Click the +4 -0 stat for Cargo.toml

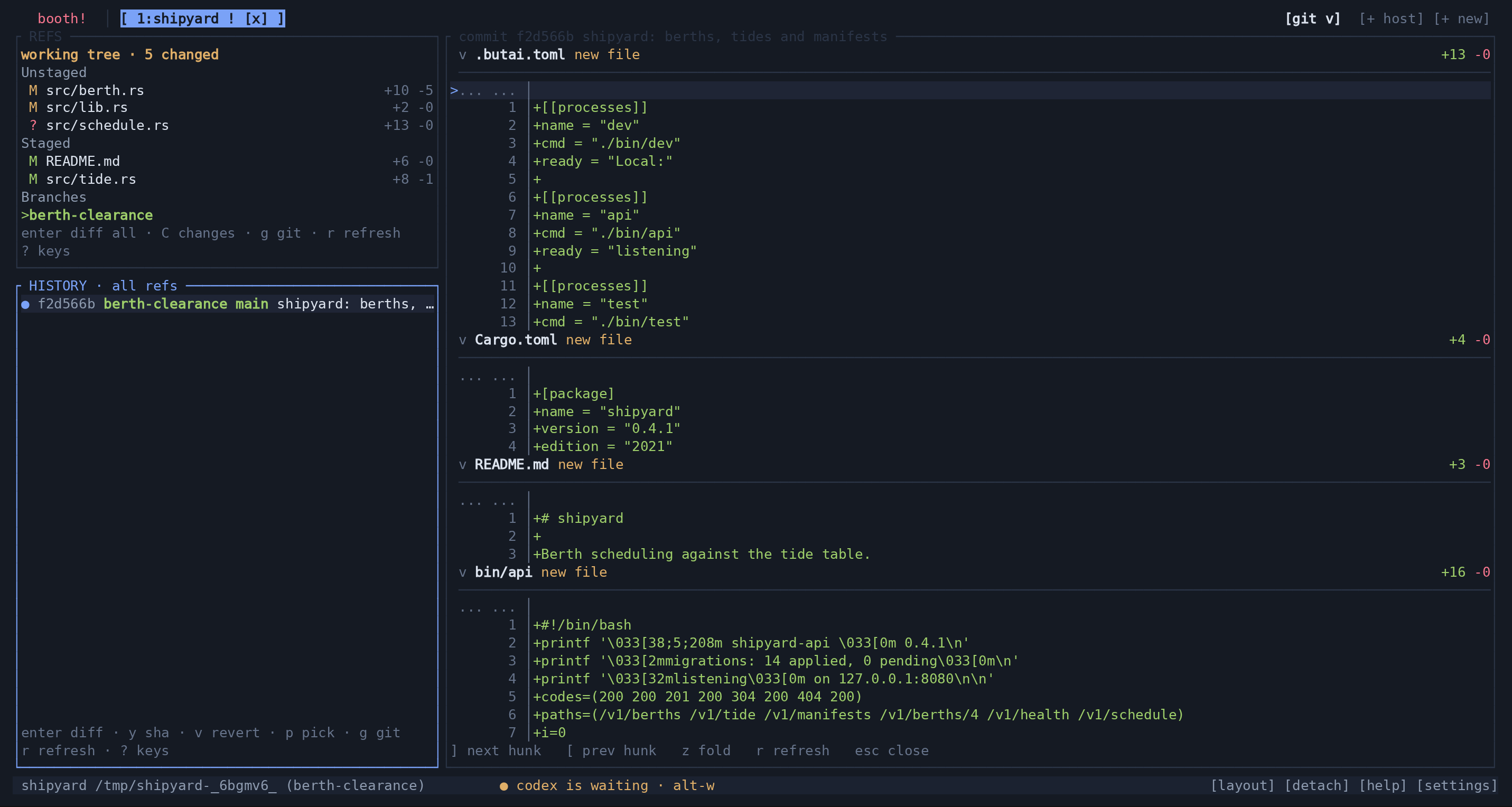pos(1469,340)
